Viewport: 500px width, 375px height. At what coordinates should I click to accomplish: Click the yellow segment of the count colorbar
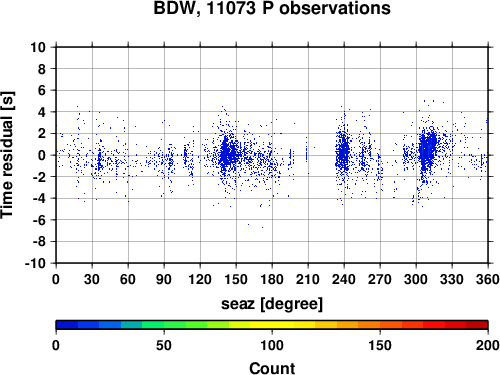click(x=272, y=325)
